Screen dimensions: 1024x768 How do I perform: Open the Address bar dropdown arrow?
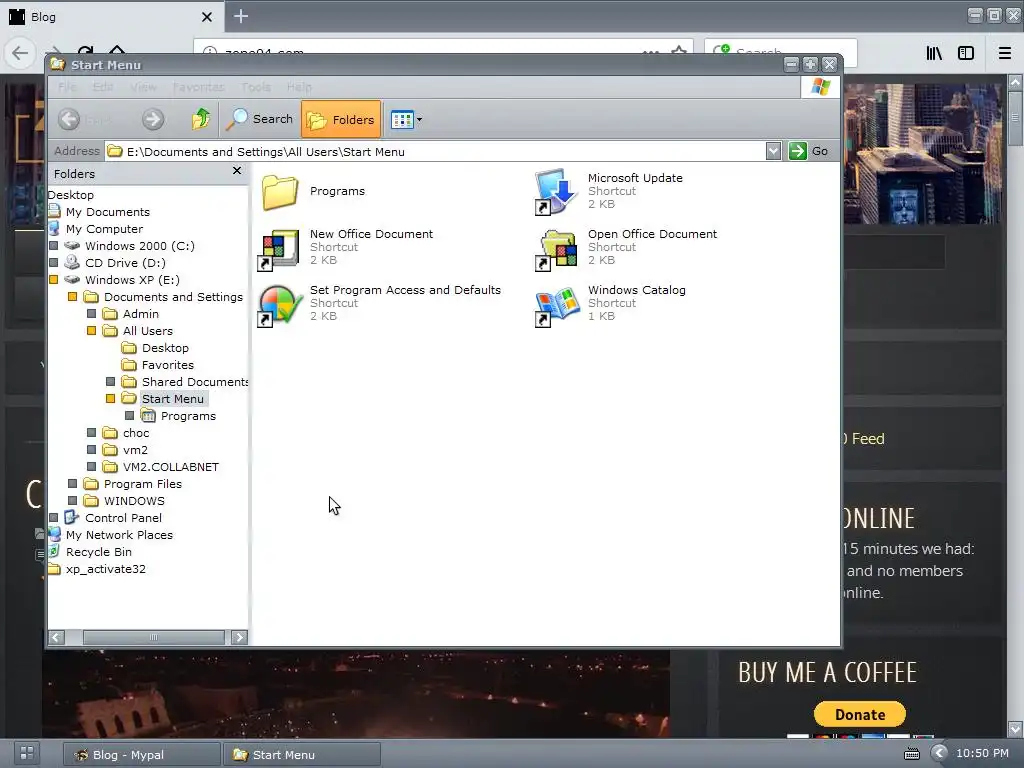[x=773, y=152]
